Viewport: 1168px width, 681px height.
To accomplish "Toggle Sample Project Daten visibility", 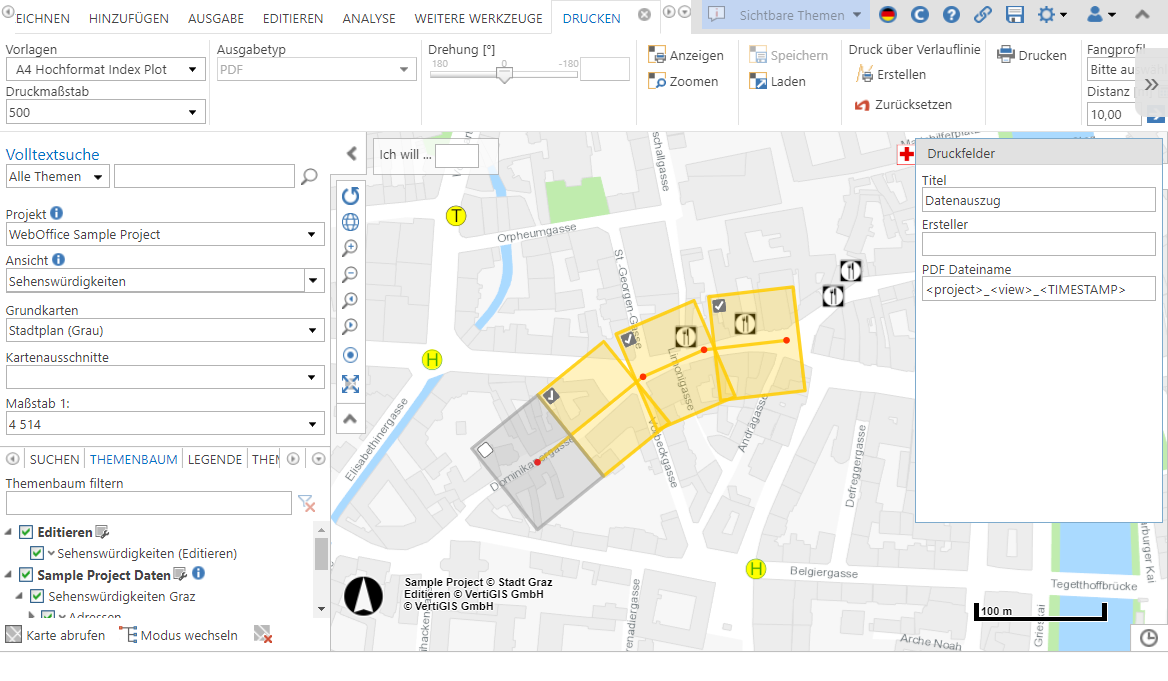I will (x=25, y=574).
